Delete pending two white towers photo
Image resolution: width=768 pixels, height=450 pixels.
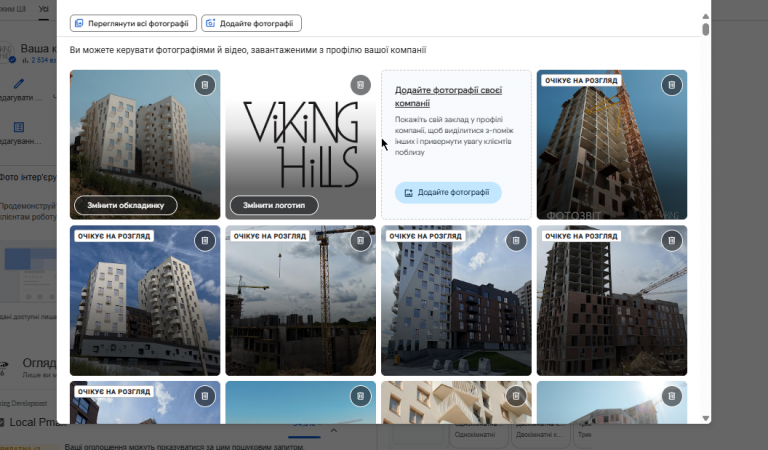(x=205, y=241)
